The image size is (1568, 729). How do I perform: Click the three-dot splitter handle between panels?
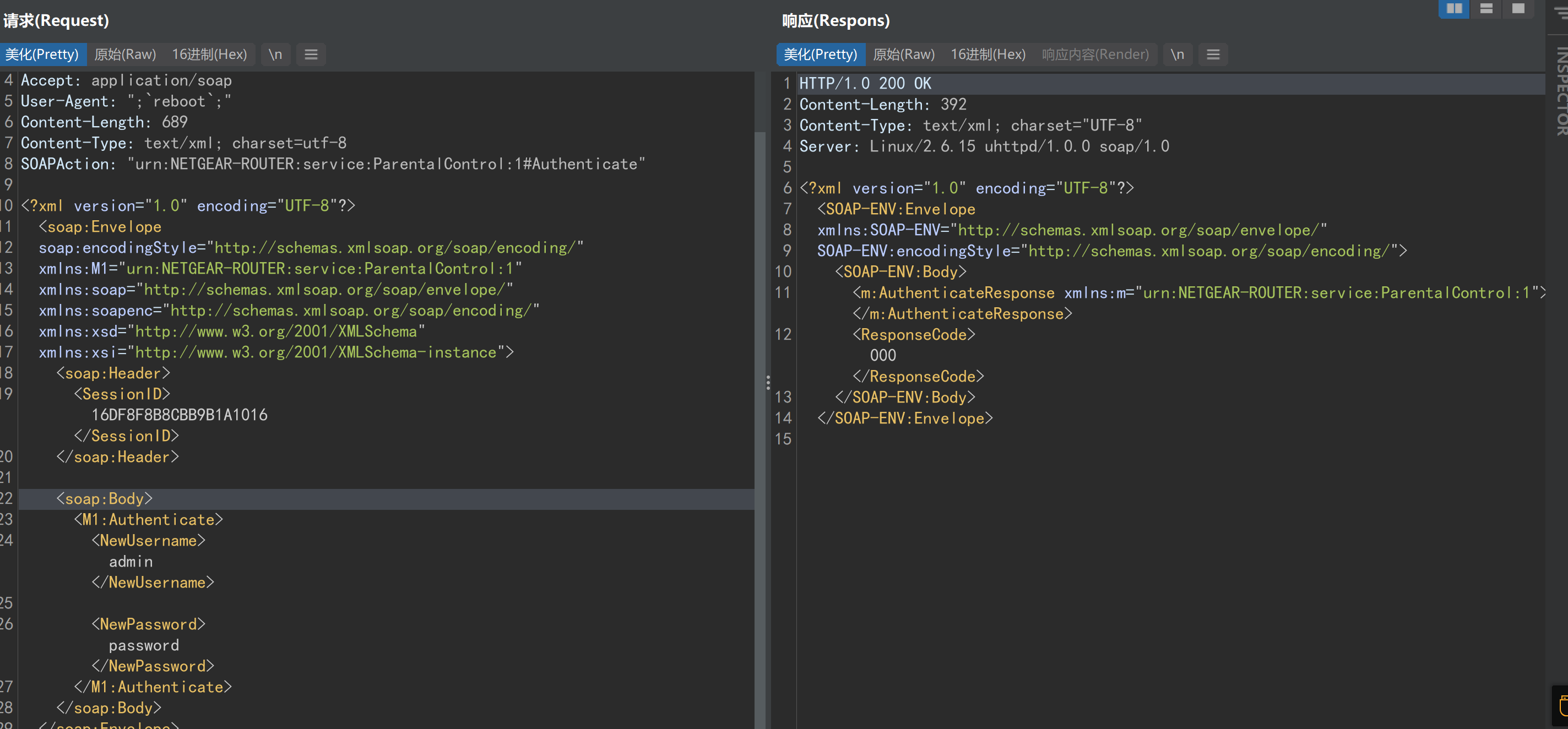click(x=768, y=382)
